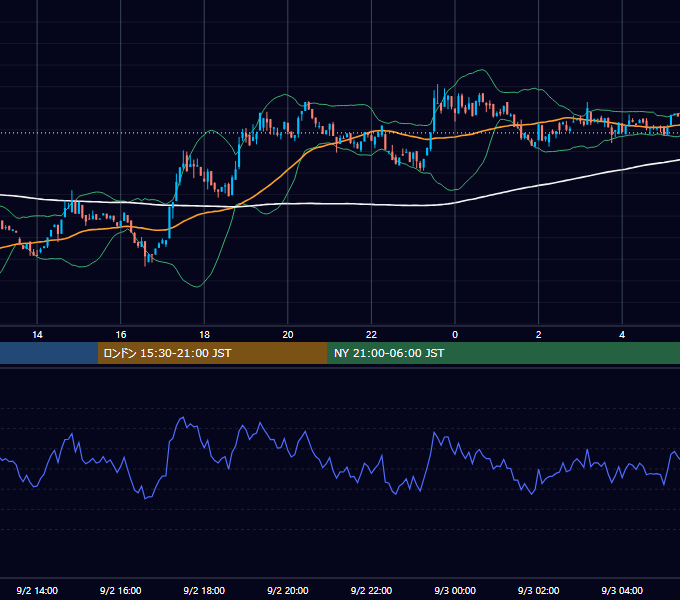Select the 18 hour label on chart axis
Screen dimensions: 680x600
tap(204, 335)
